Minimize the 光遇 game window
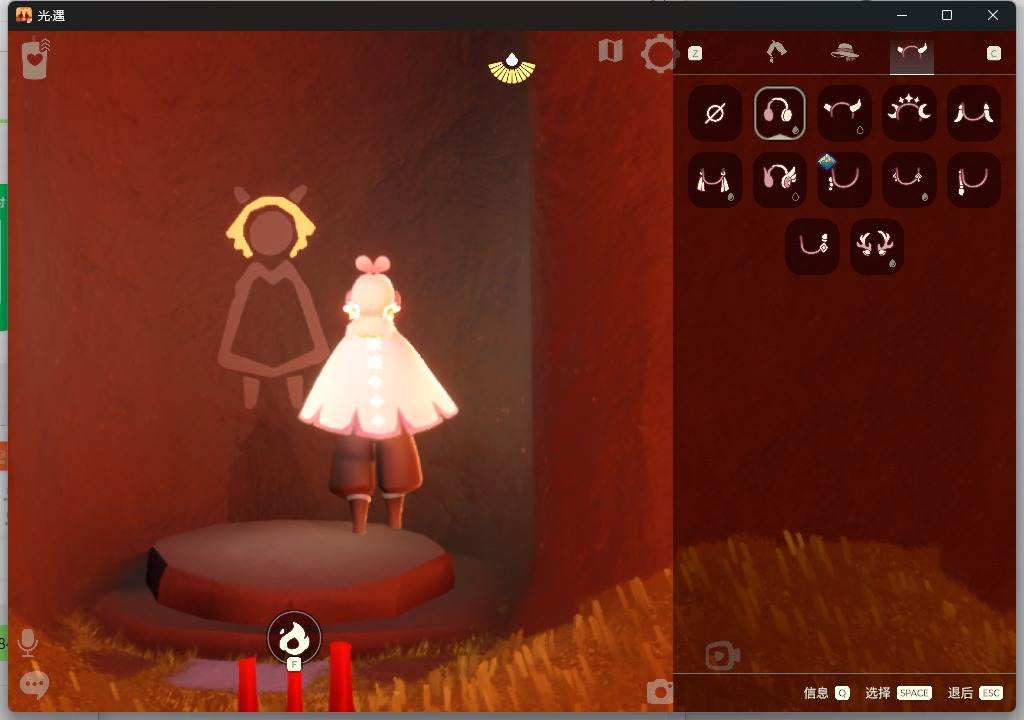 902,15
